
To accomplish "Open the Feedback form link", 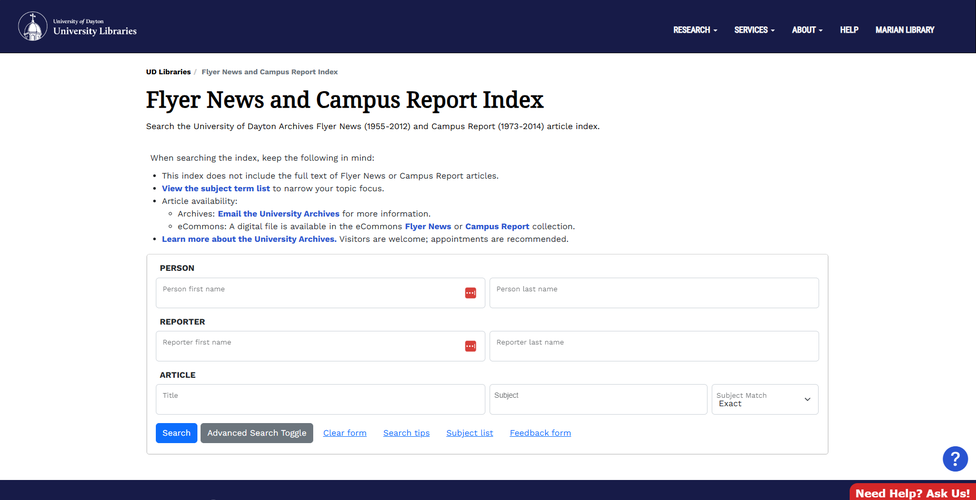I will pyautogui.click(x=540, y=433).
